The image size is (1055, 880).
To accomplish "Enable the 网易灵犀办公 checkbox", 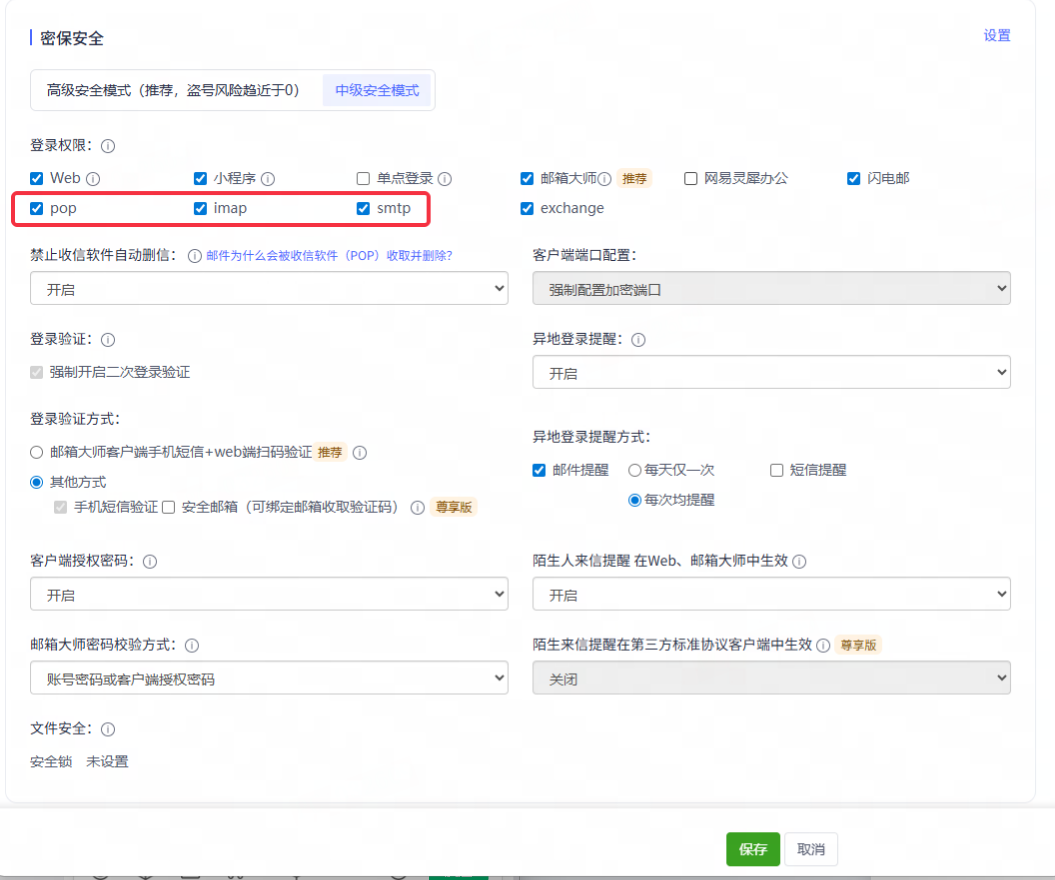I will (x=690, y=178).
